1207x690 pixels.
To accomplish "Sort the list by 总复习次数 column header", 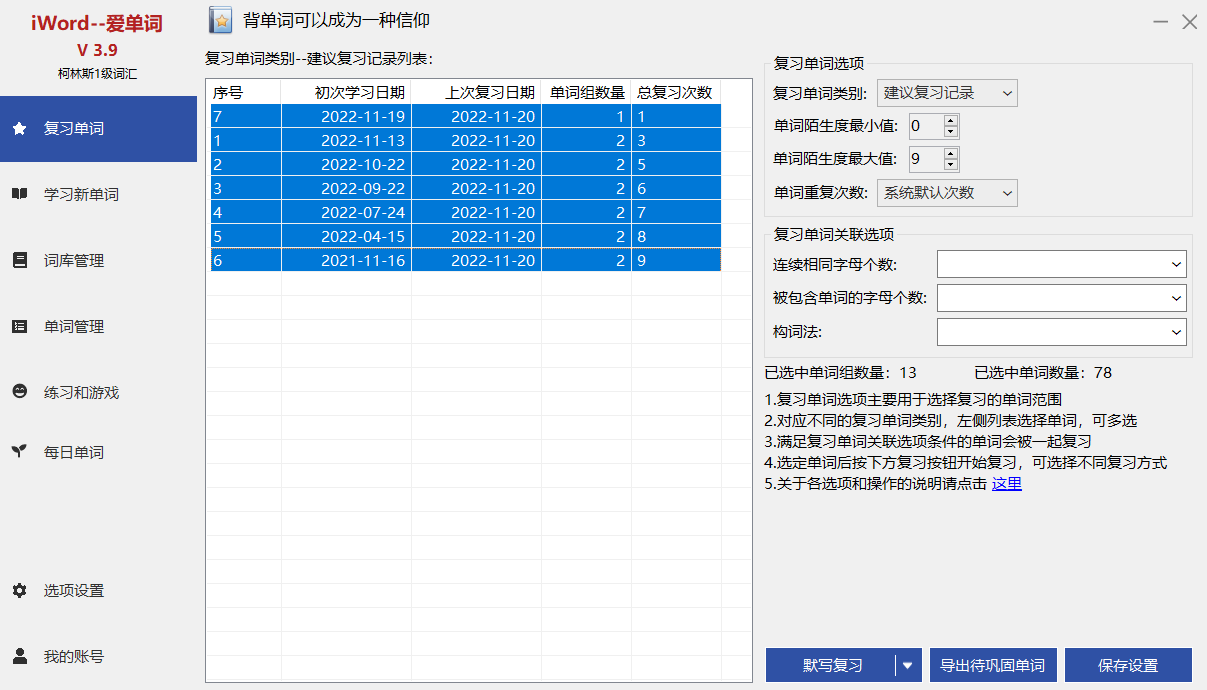I will [x=674, y=93].
